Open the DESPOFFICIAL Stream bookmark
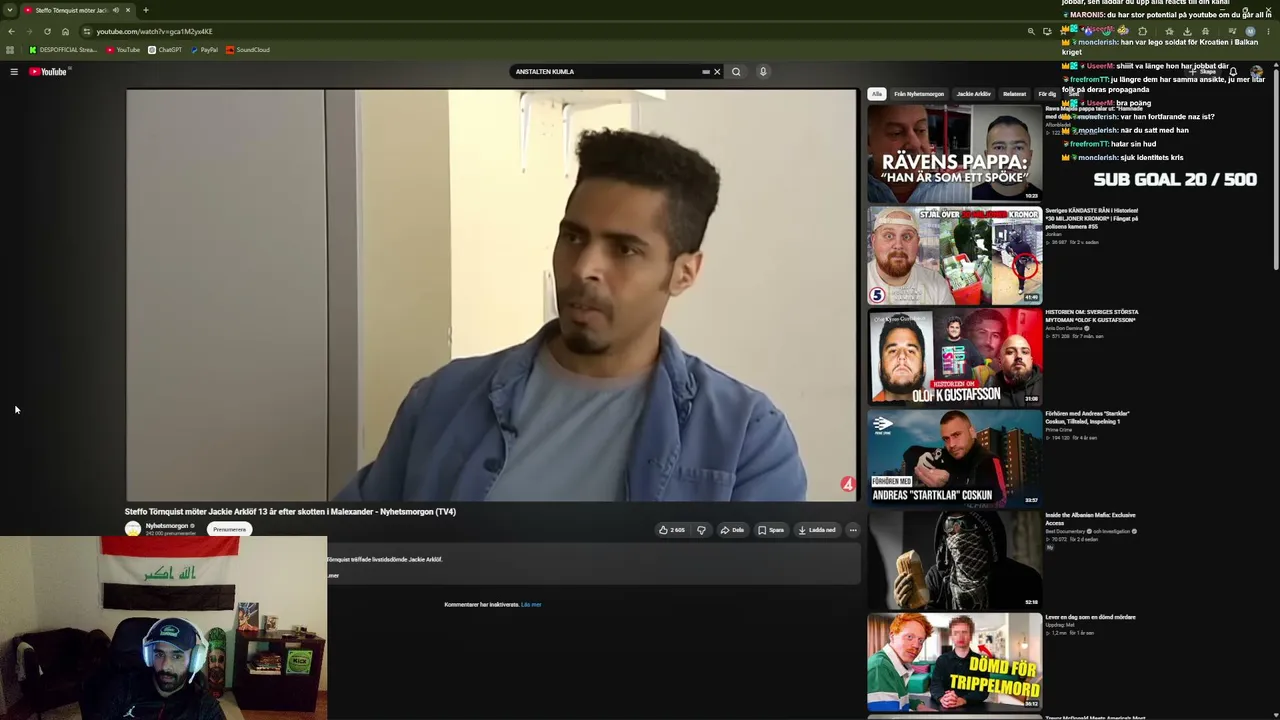This screenshot has height=720, width=1280. click(63, 50)
